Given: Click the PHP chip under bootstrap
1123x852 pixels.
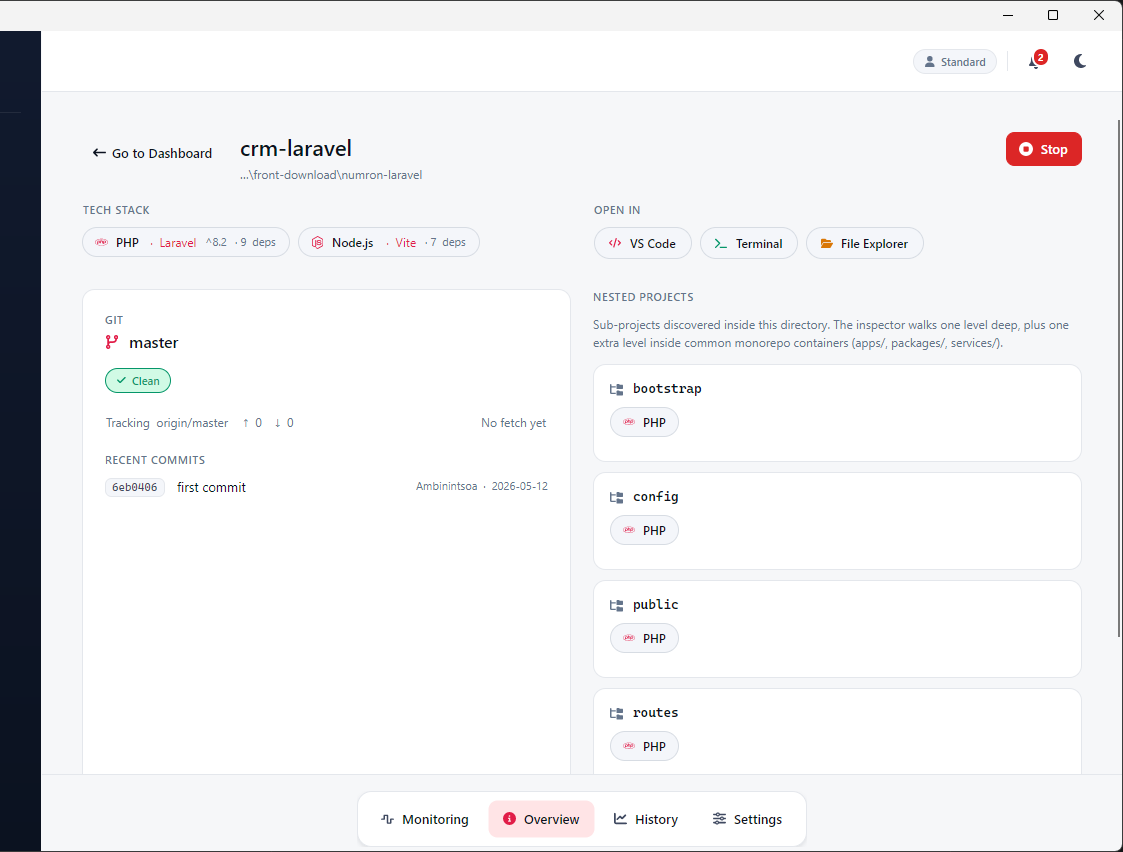Looking at the screenshot, I should [x=645, y=422].
